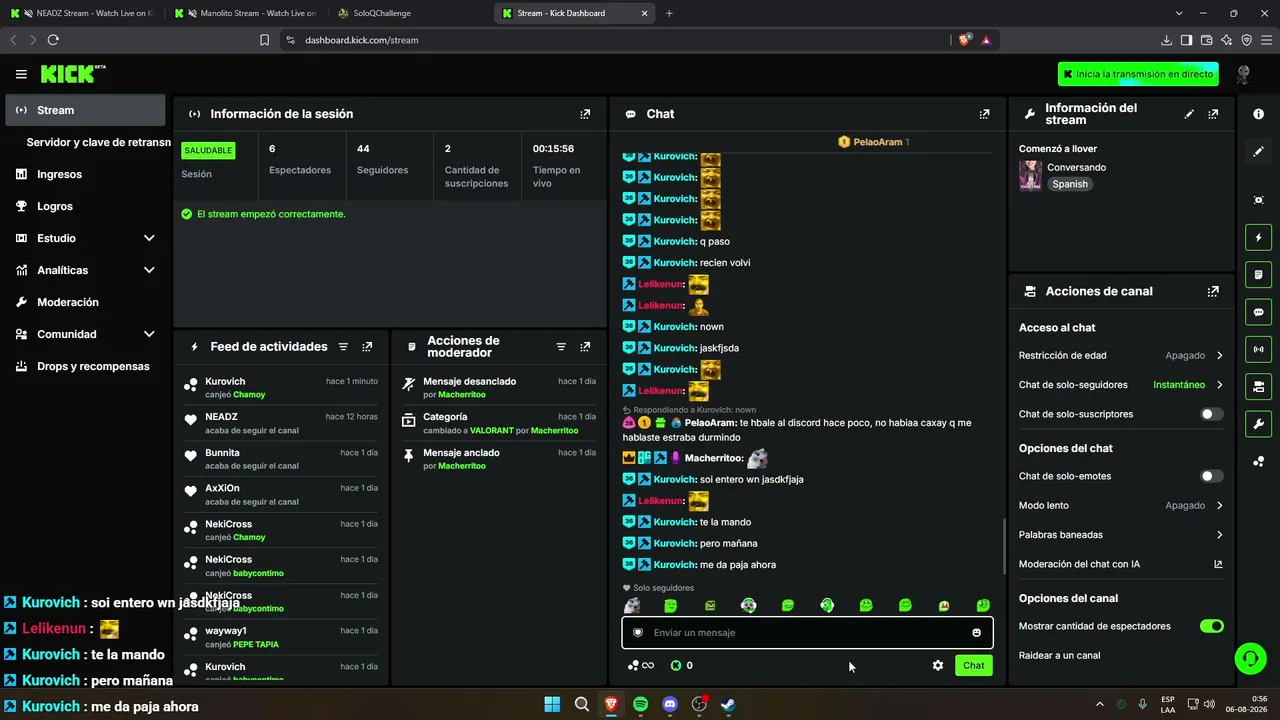
Task: Toggle the lightning bolt panel in right rail
Action: pyautogui.click(x=1258, y=238)
